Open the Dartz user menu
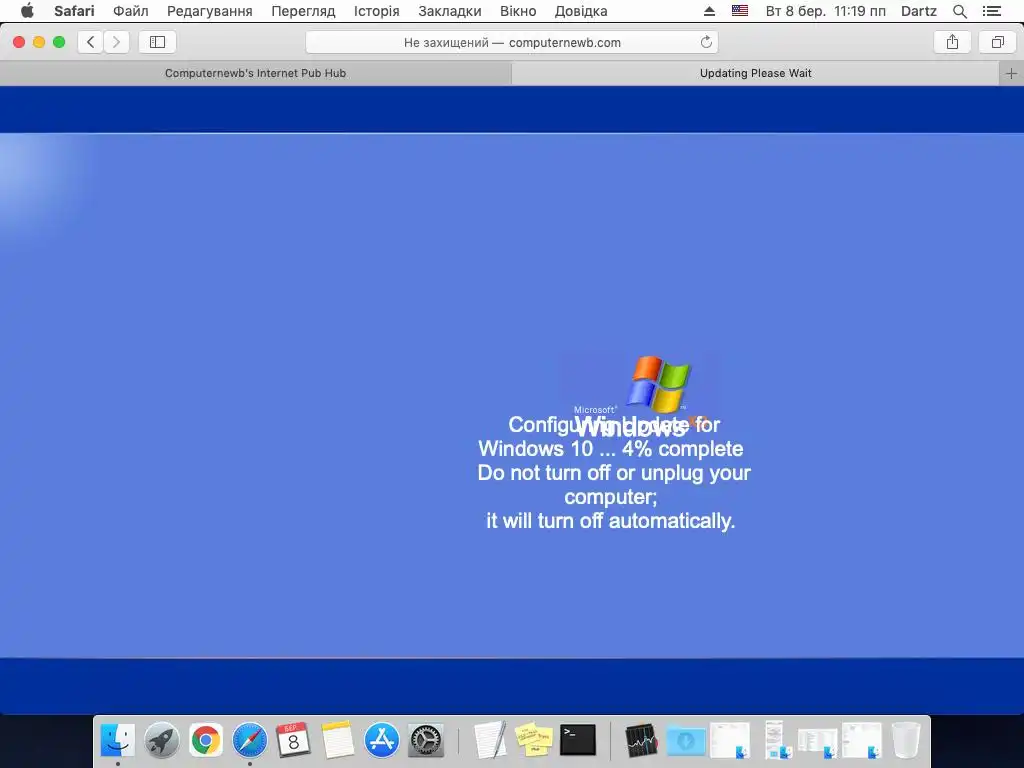 [x=918, y=11]
